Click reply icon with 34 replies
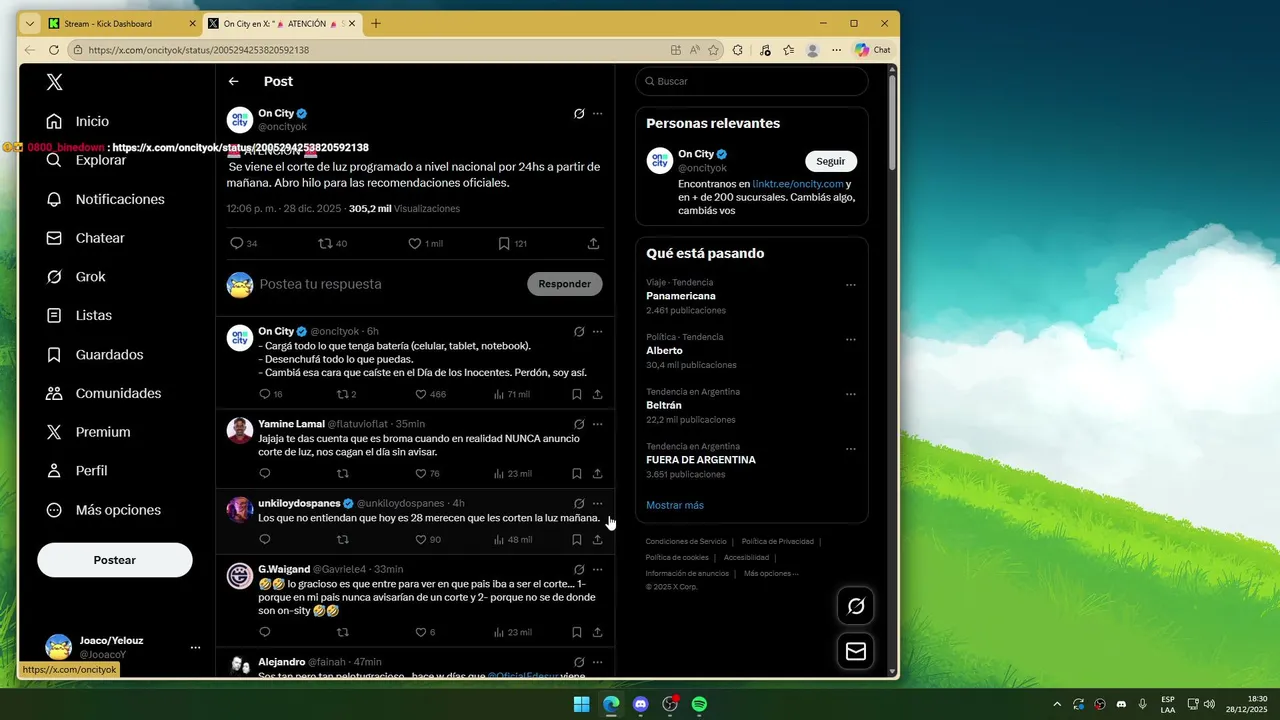Screen dimensions: 1280x720 237,243
